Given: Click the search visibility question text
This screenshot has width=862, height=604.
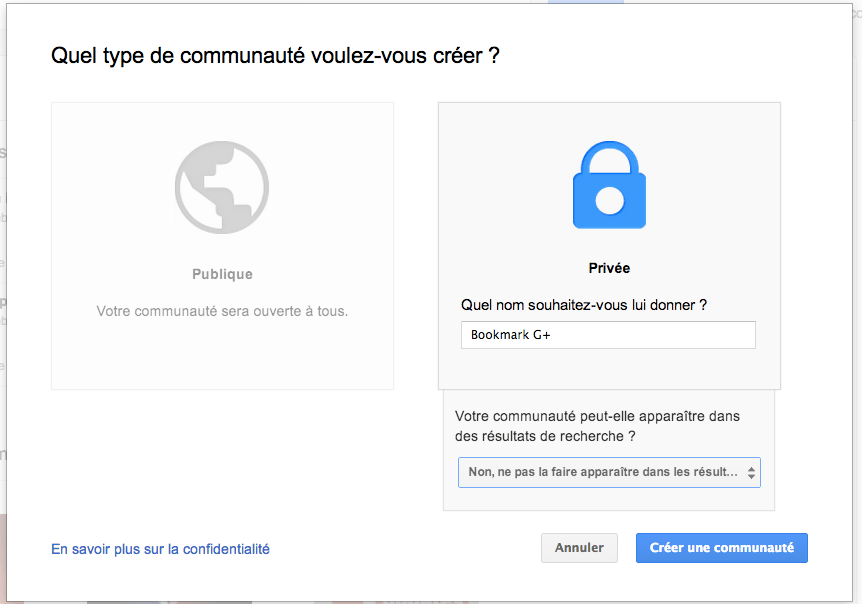Looking at the screenshot, I should (600, 426).
